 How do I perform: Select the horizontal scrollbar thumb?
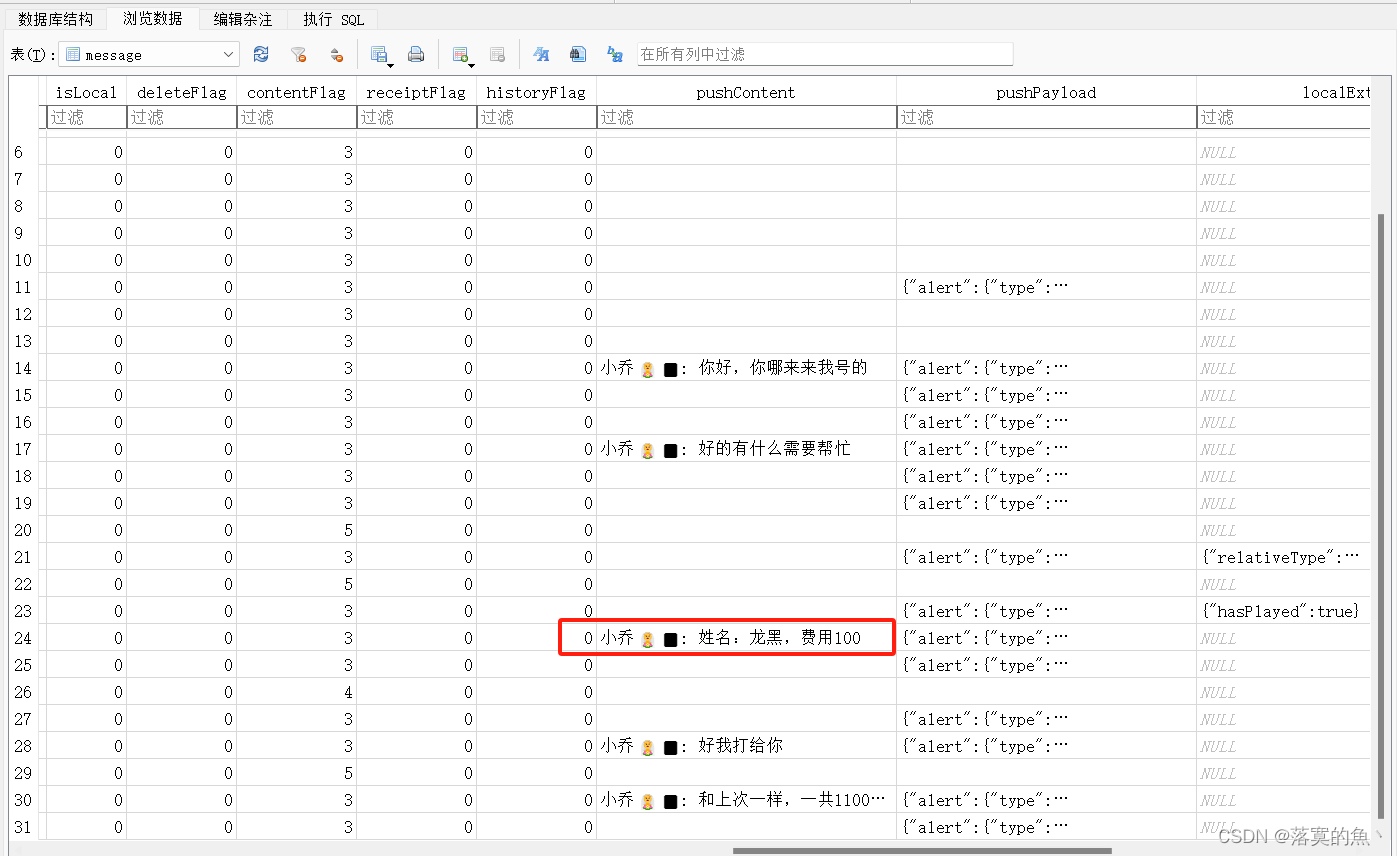(x=922, y=851)
